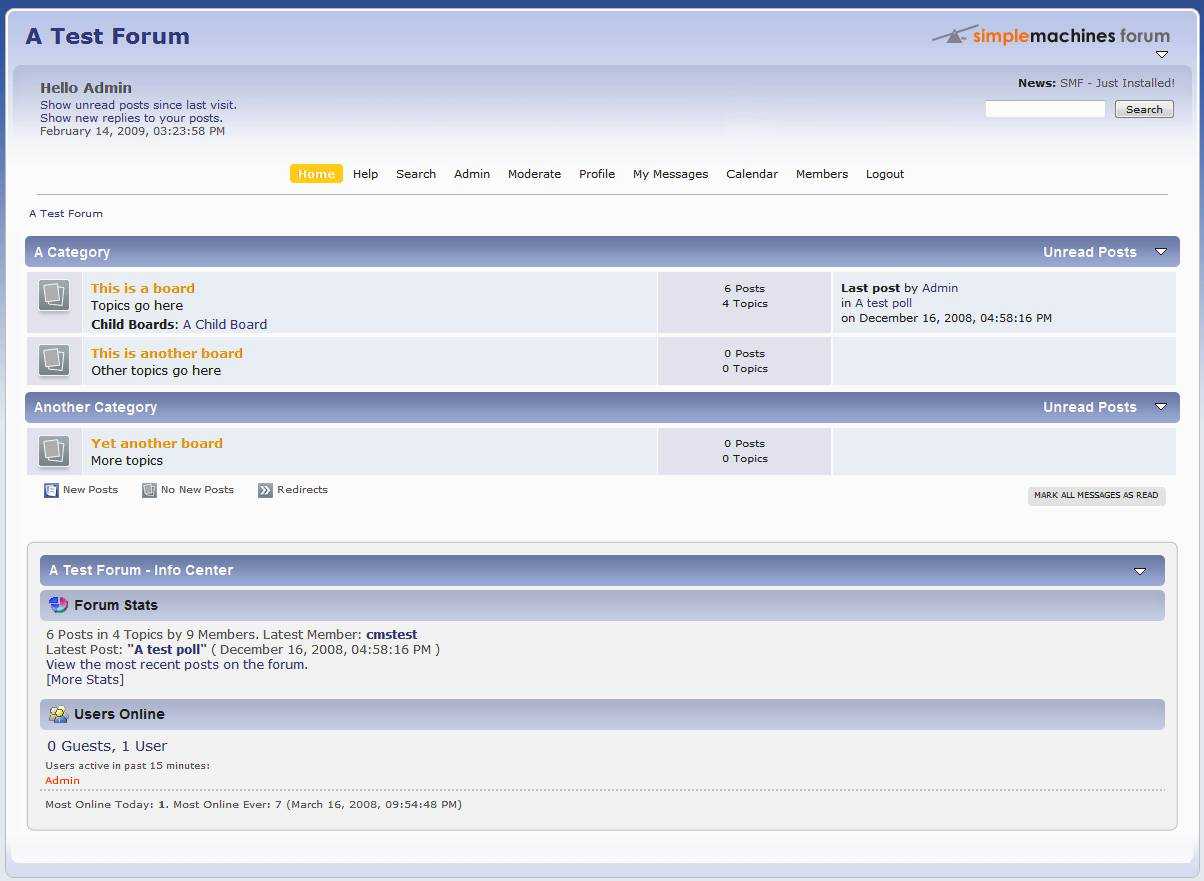Click the Simple Machines Forum logo
This screenshot has height=881, width=1204.
click(1051, 35)
